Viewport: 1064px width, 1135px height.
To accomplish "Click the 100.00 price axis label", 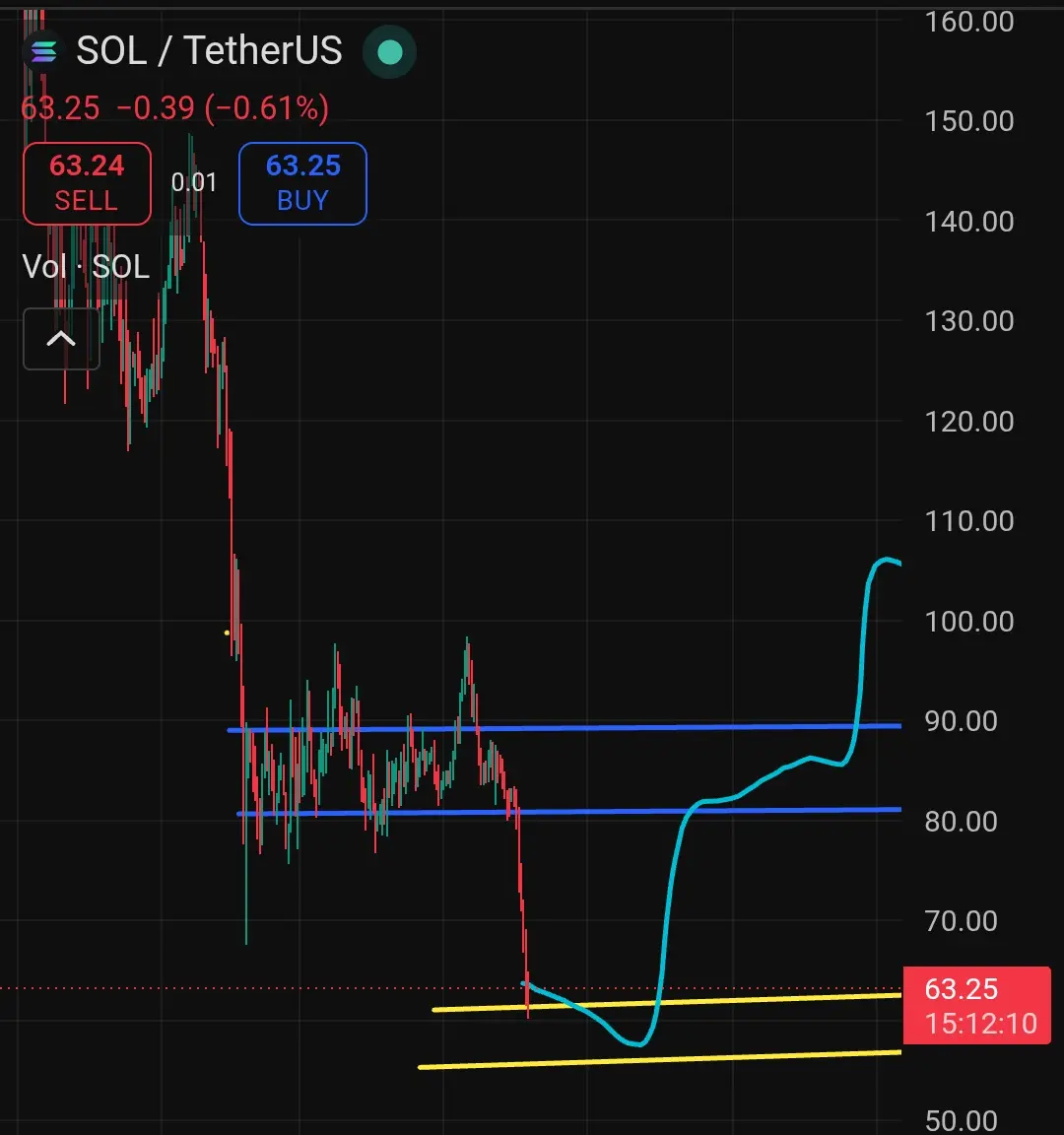I will click(969, 621).
